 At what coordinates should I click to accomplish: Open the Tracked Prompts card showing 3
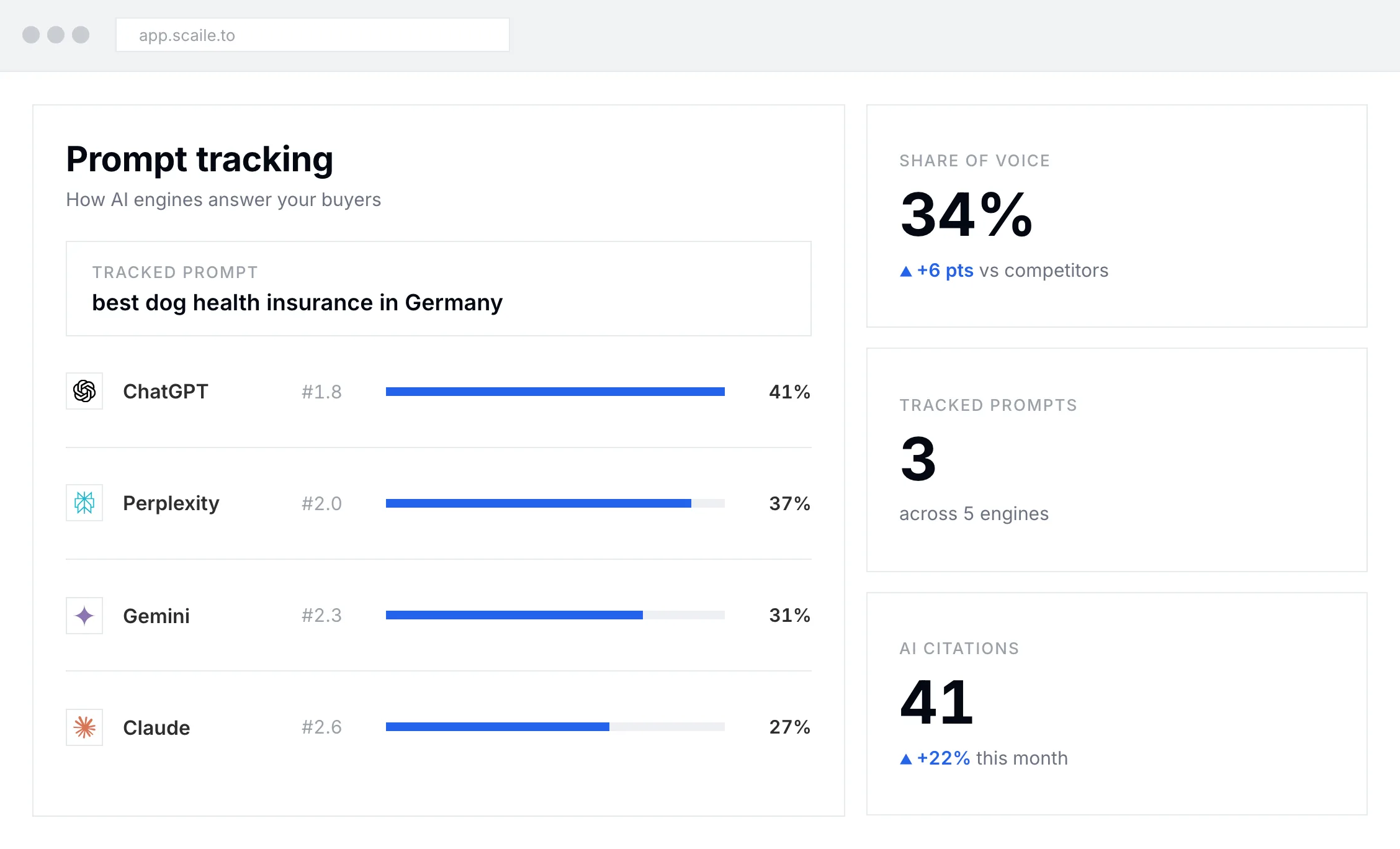pyautogui.click(x=1117, y=460)
